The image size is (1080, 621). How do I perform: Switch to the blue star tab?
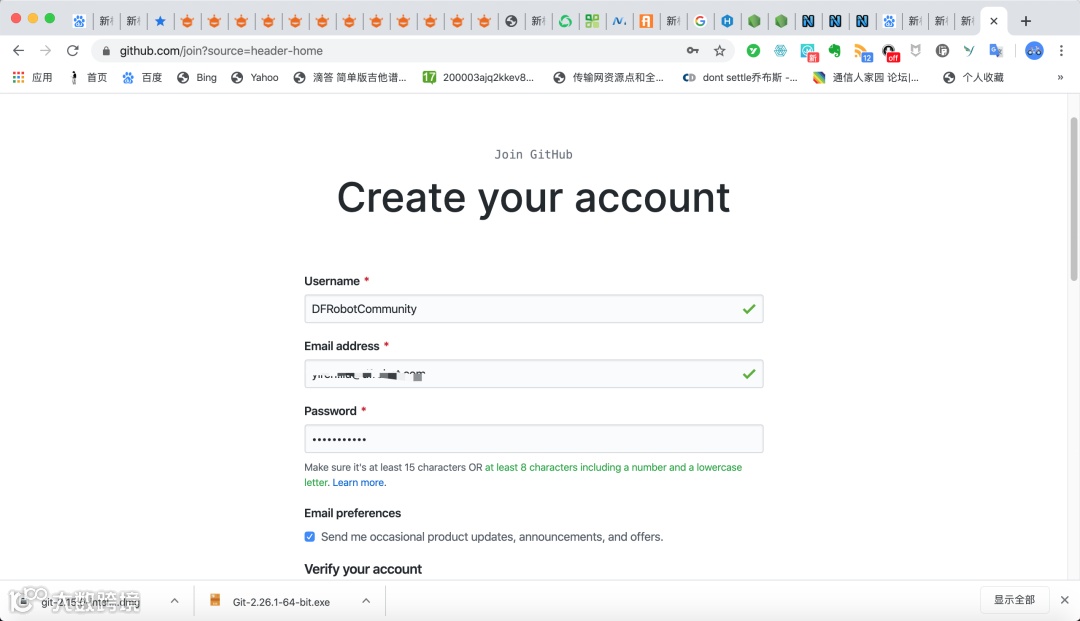pyautogui.click(x=160, y=21)
